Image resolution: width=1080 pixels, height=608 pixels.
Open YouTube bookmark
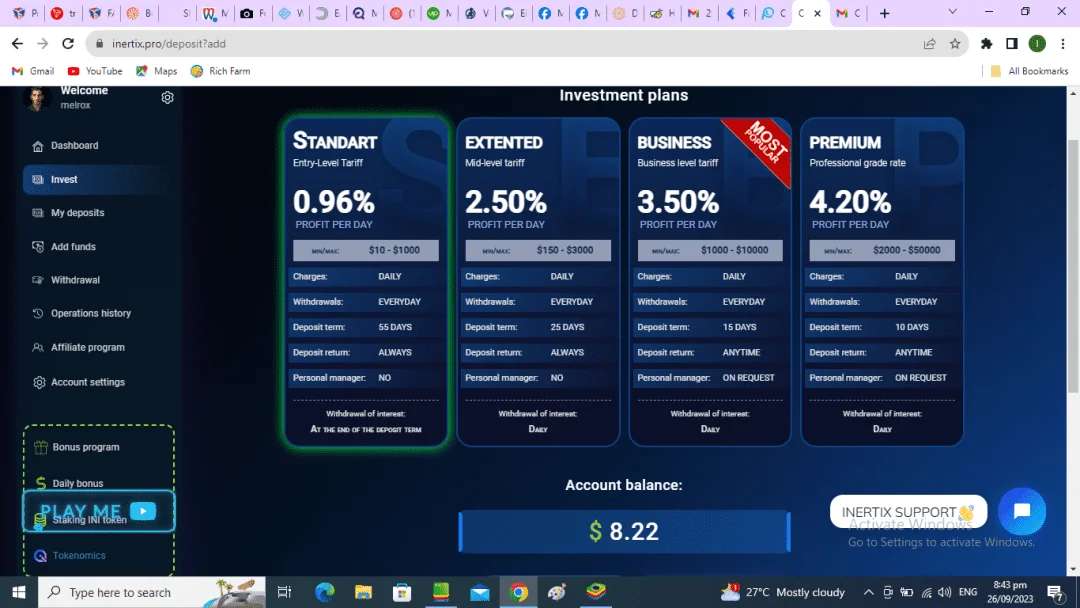95,71
